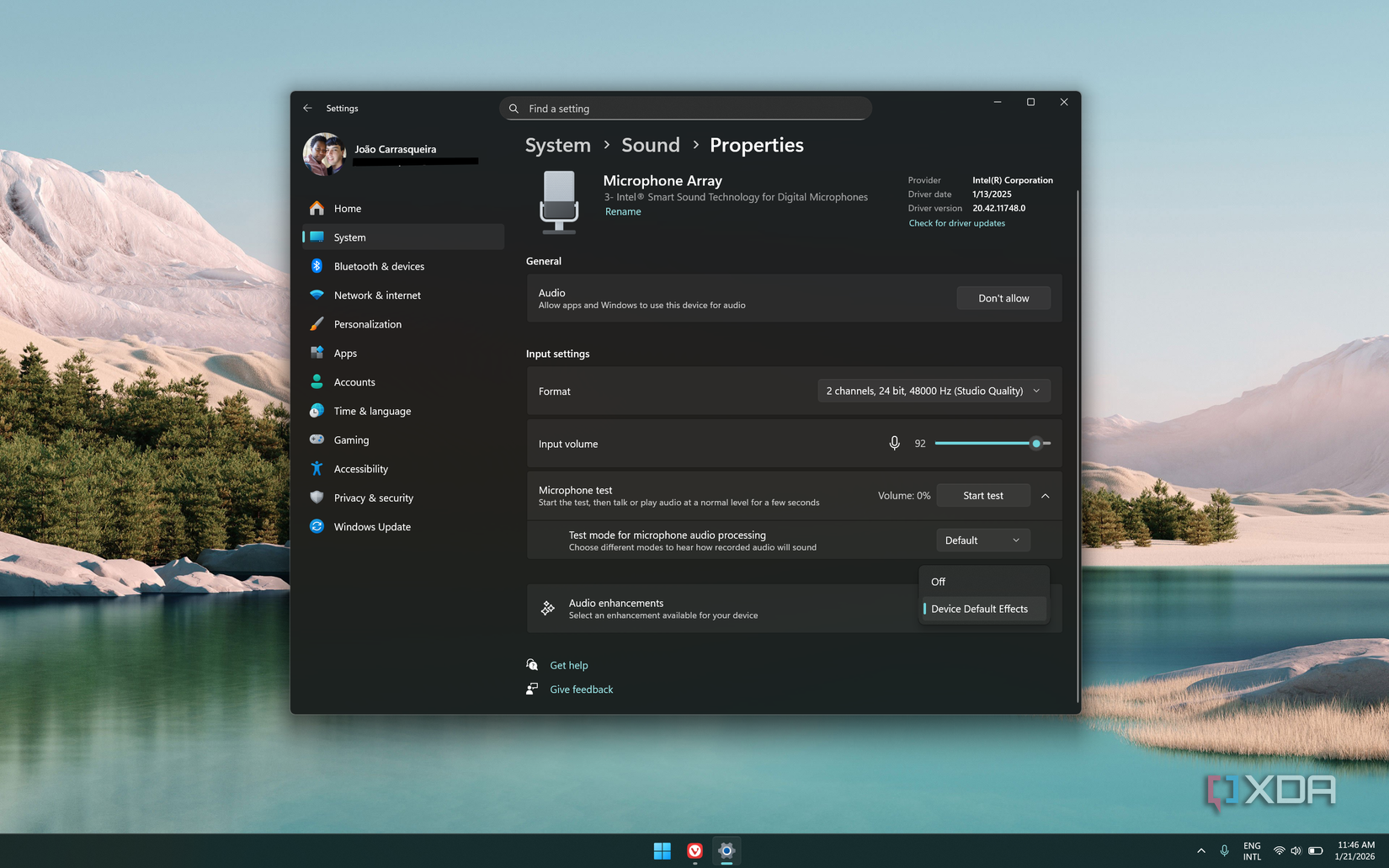The width and height of the screenshot is (1389, 868).
Task: Click the taskbar volume speaker icon
Action: (1296, 851)
